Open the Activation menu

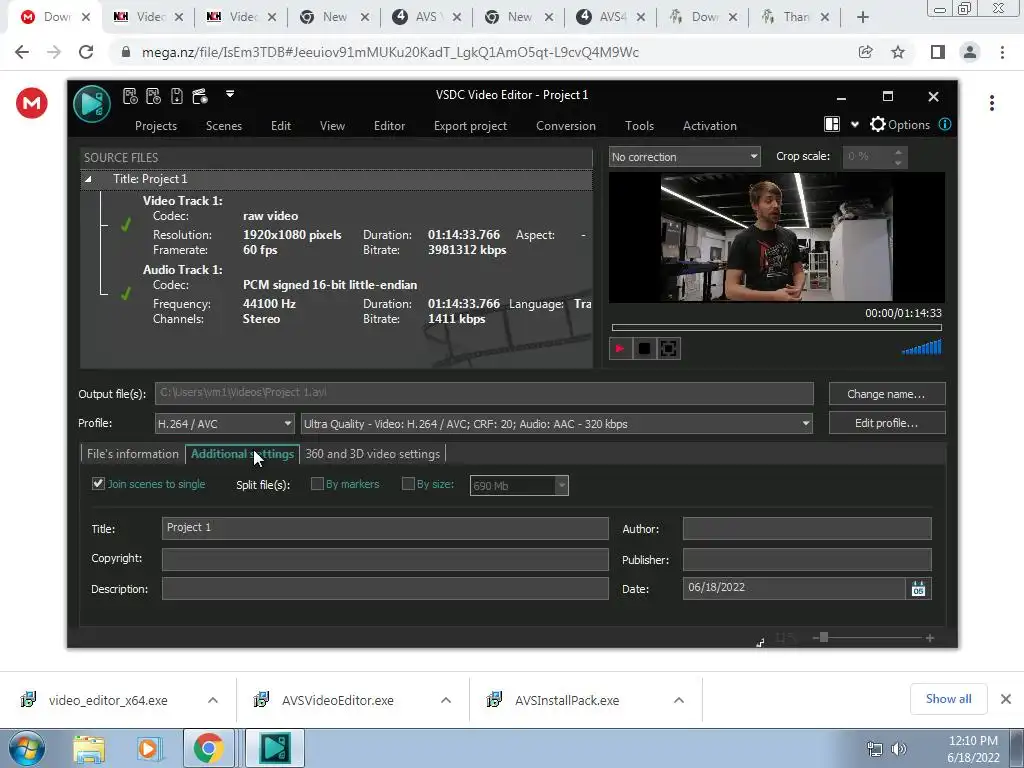[x=710, y=126]
